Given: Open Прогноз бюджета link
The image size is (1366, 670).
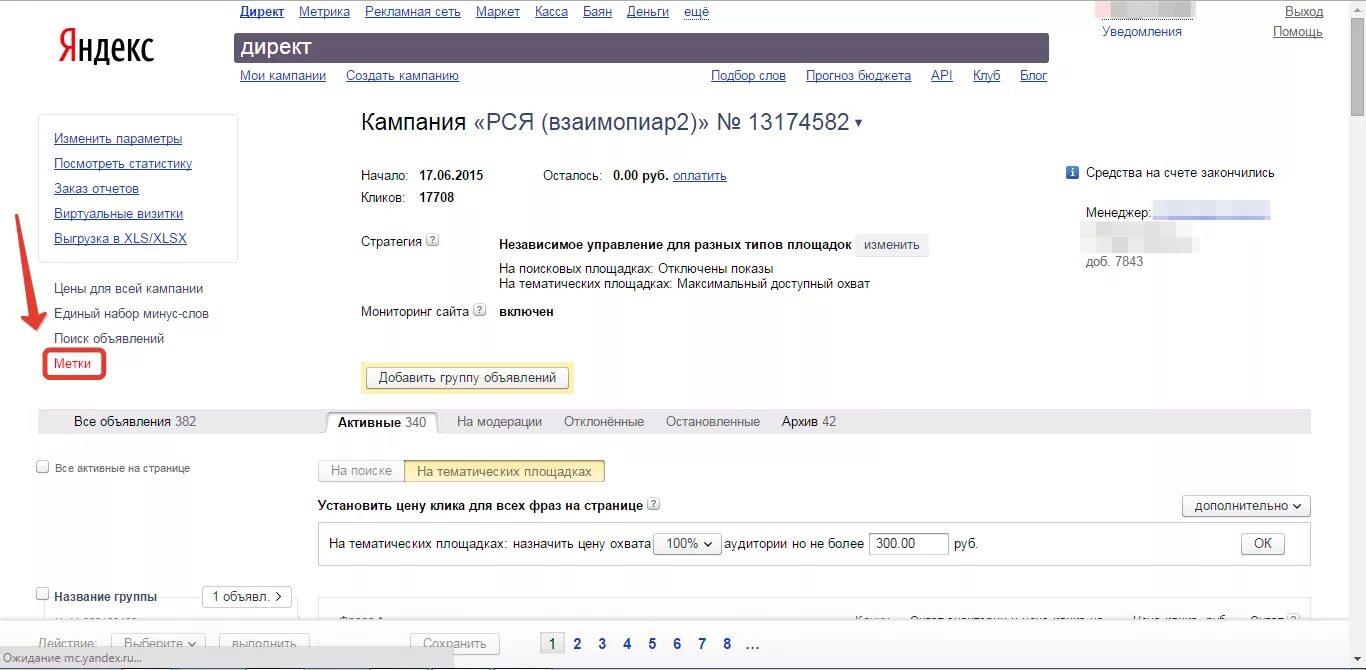Looking at the screenshot, I should tap(858, 76).
